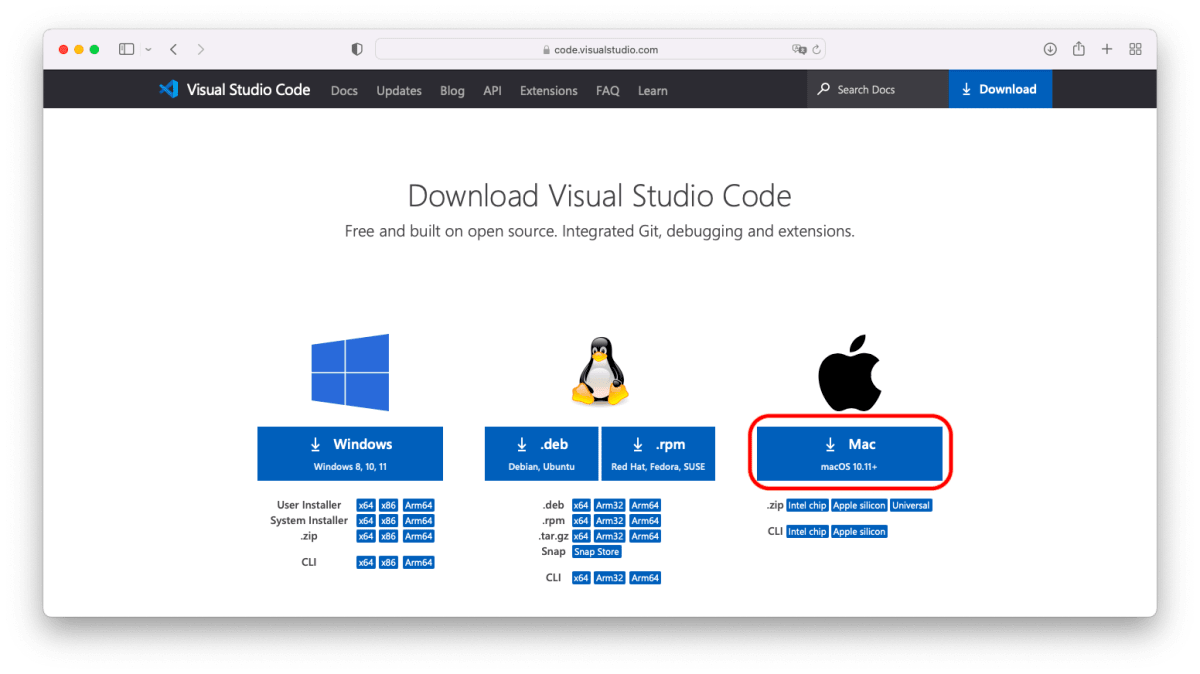Download the Windows 8, 10, 11 installer
Image resolution: width=1200 pixels, height=674 pixels.
pyautogui.click(x=350, y=454)
